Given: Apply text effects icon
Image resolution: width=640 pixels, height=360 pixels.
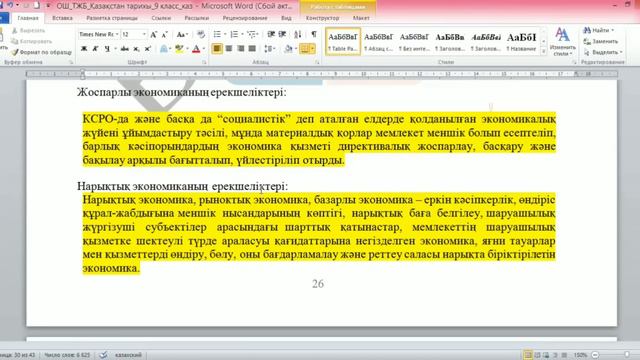Looking at the screenshot, I should [164, 49].
